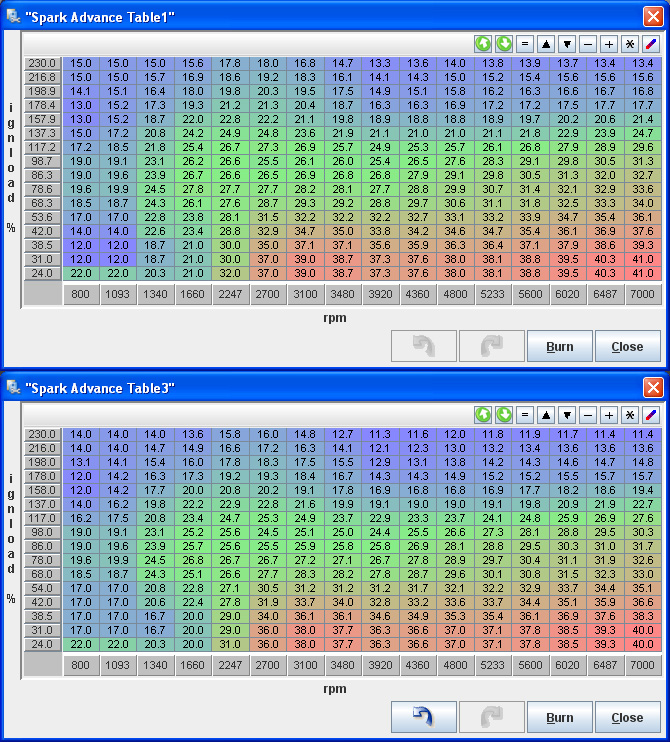
Task: Select the 230.0 ignload row header in Table3
Action: (x=43, y=434)
